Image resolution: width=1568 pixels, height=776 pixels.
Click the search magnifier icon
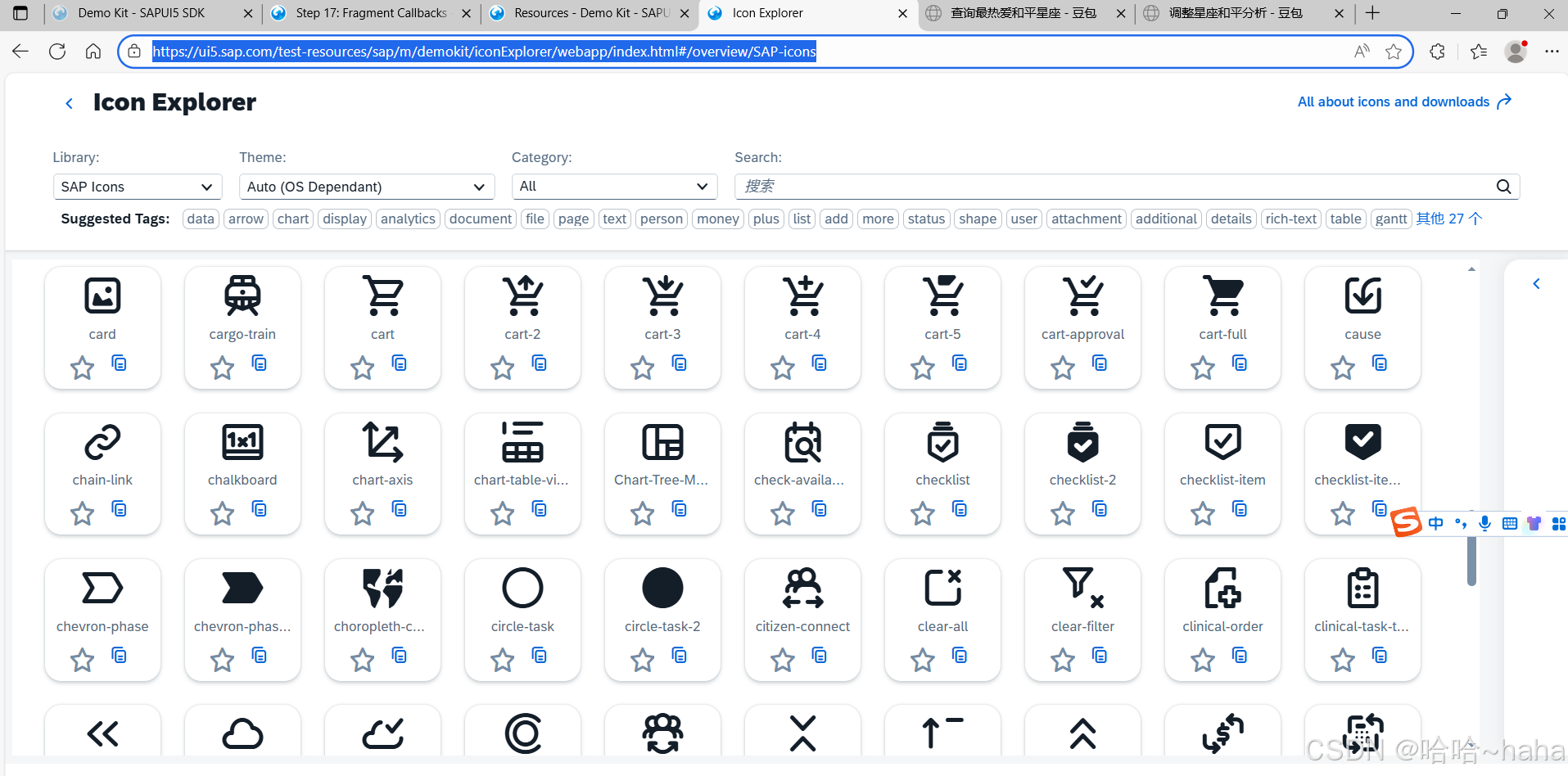[x=1504, y=187]
